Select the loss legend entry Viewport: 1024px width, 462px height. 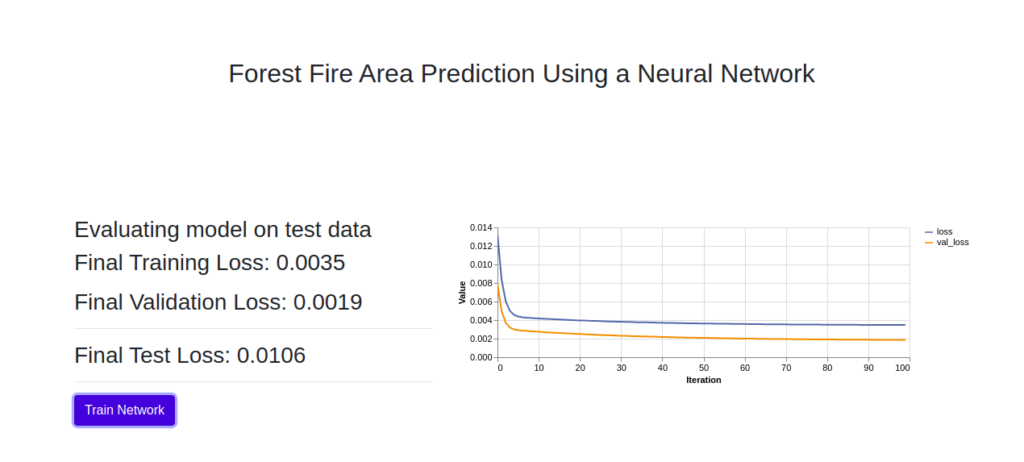click(939, 232)
